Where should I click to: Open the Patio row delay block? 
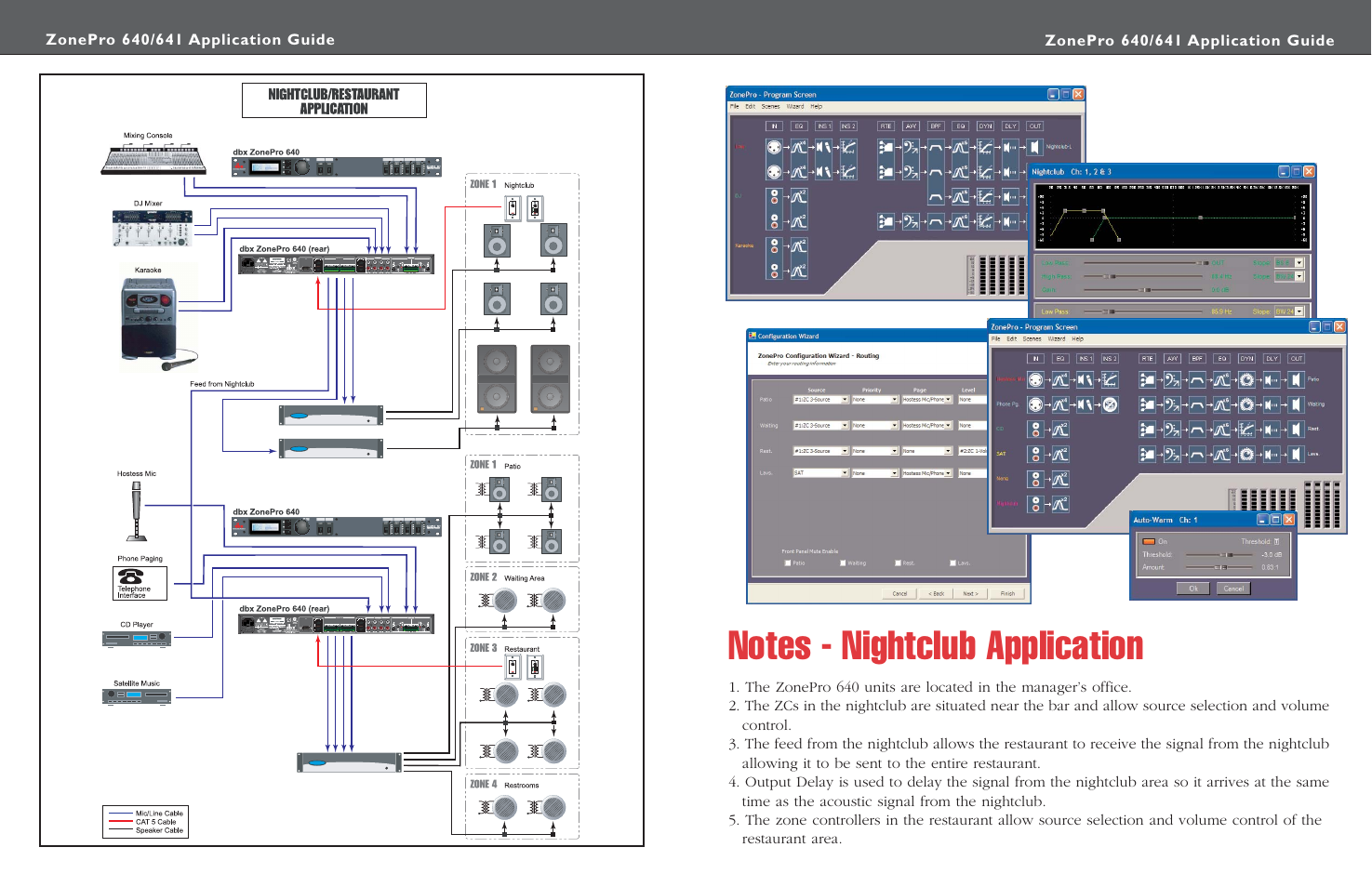tap(1272, 379)
